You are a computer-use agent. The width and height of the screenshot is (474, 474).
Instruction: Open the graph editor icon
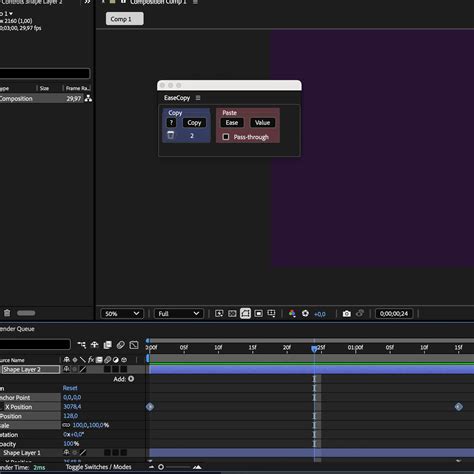coord(134,345)
